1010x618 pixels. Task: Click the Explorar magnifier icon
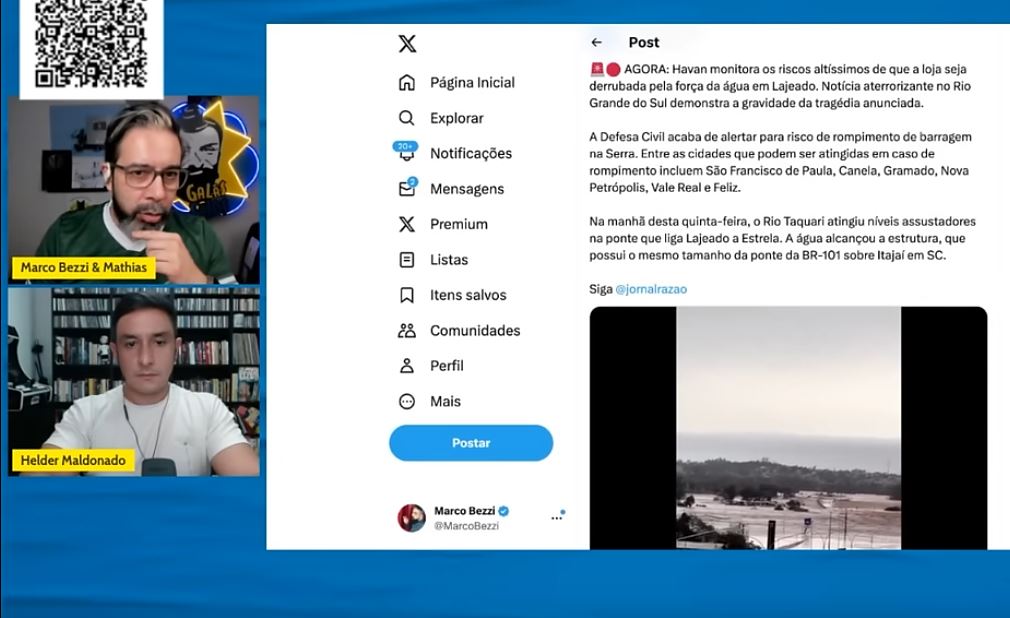click(x=406, y=118)
